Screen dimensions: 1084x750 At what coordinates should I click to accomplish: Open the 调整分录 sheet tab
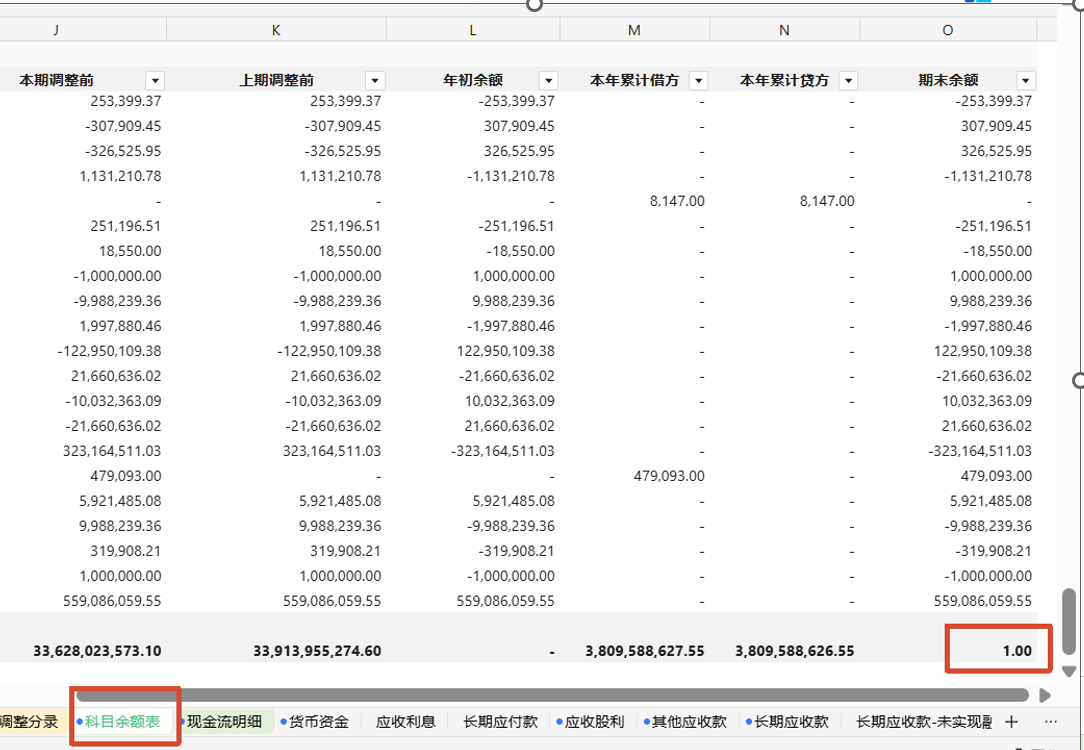point(29,722)
